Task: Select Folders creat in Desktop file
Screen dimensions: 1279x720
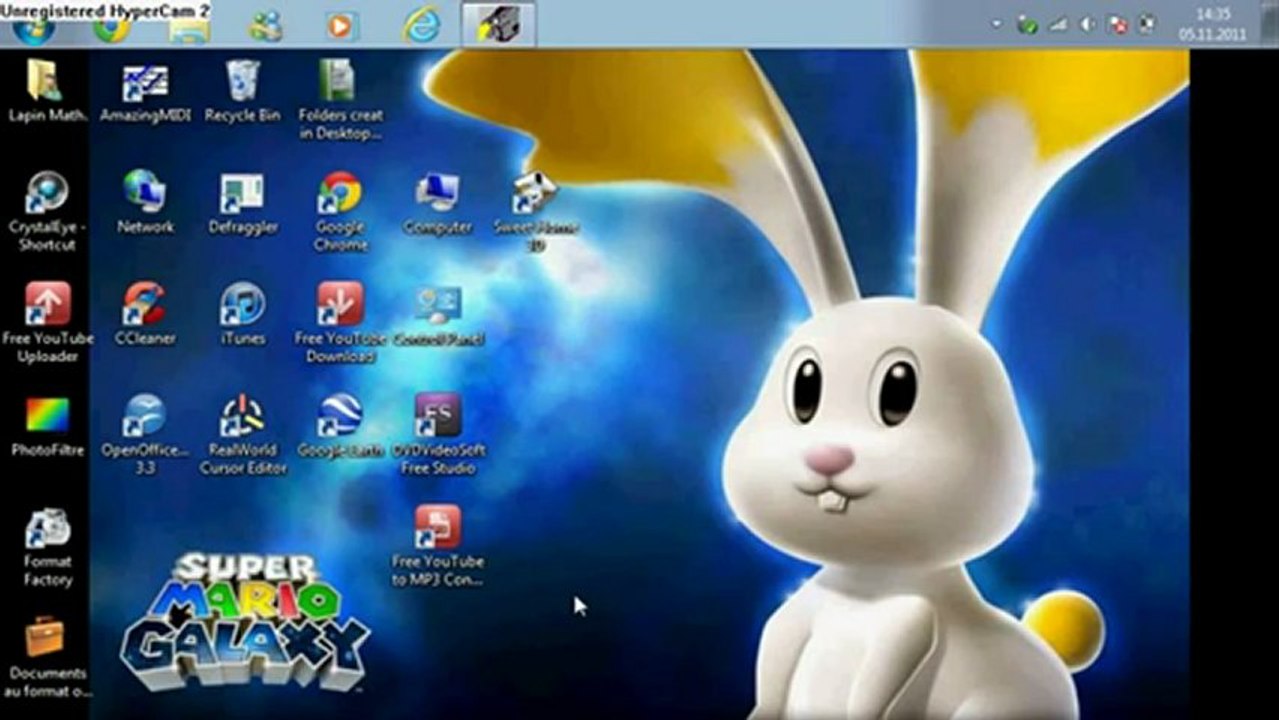Action: click(340, 99)
